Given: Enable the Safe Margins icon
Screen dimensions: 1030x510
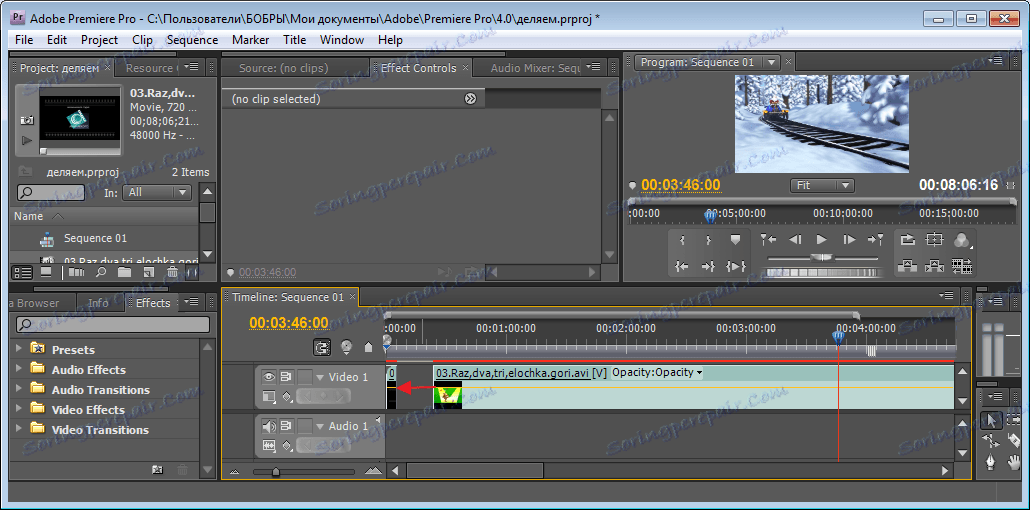Looking at the screenshot, I should pos(934,240).
